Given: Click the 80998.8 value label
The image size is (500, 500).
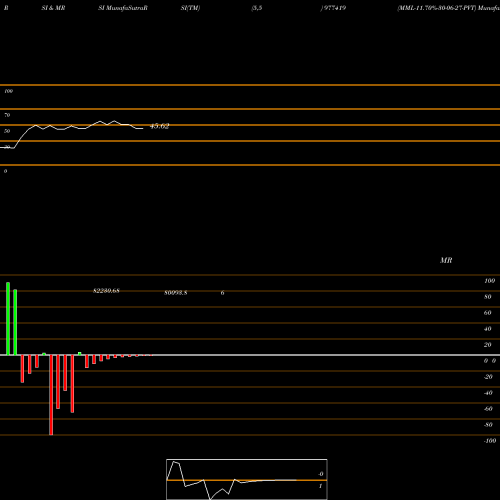Looking at the screenshot, I should coord(175,293).
